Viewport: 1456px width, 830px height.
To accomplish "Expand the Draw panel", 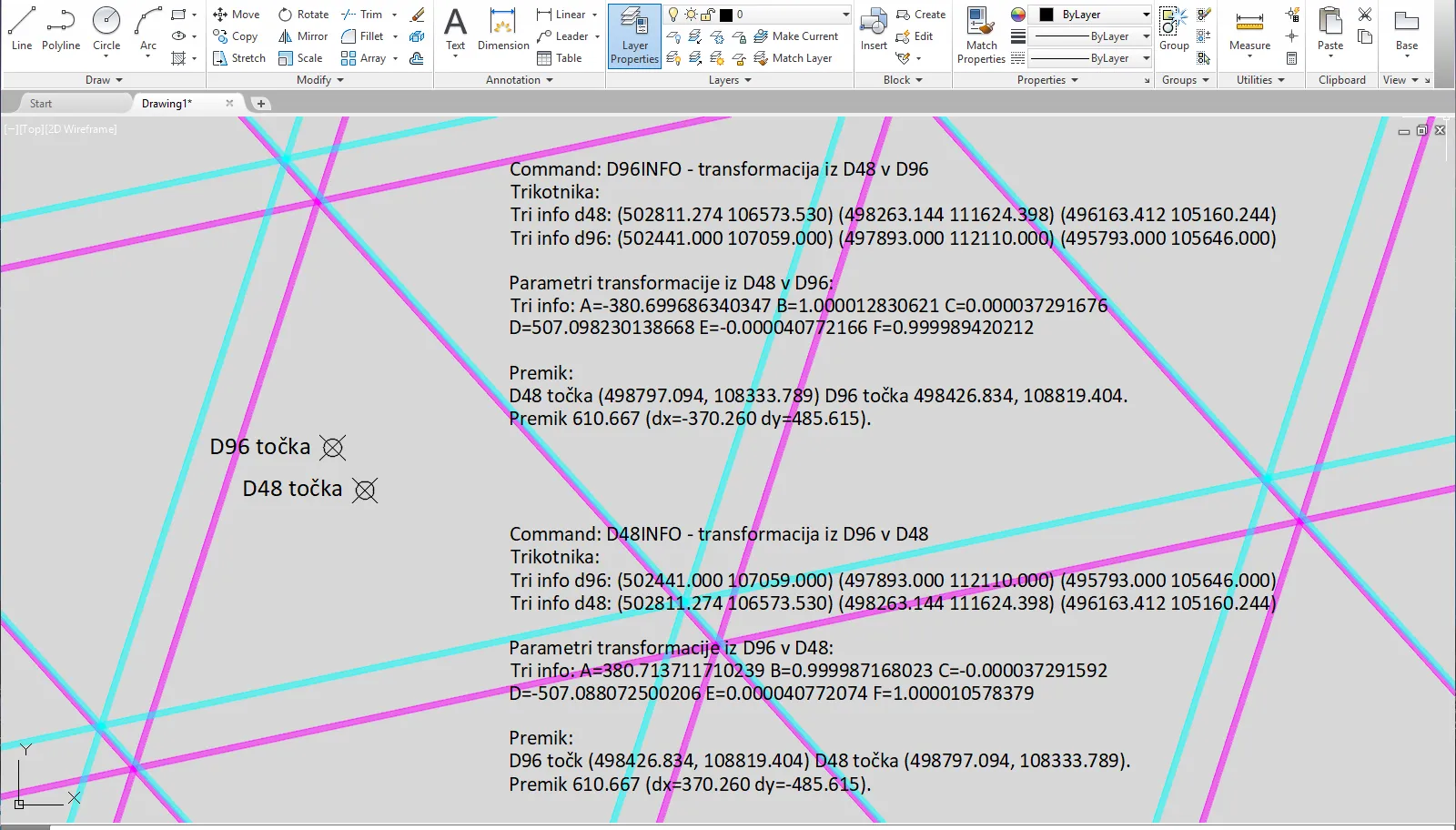I will 104,80.
